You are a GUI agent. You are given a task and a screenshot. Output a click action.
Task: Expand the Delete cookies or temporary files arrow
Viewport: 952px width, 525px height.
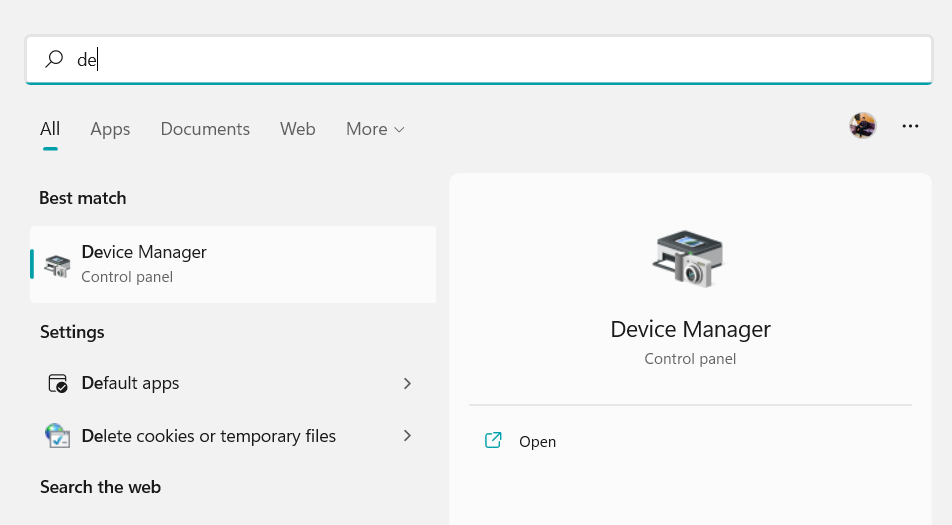click(x=407, y=436)
